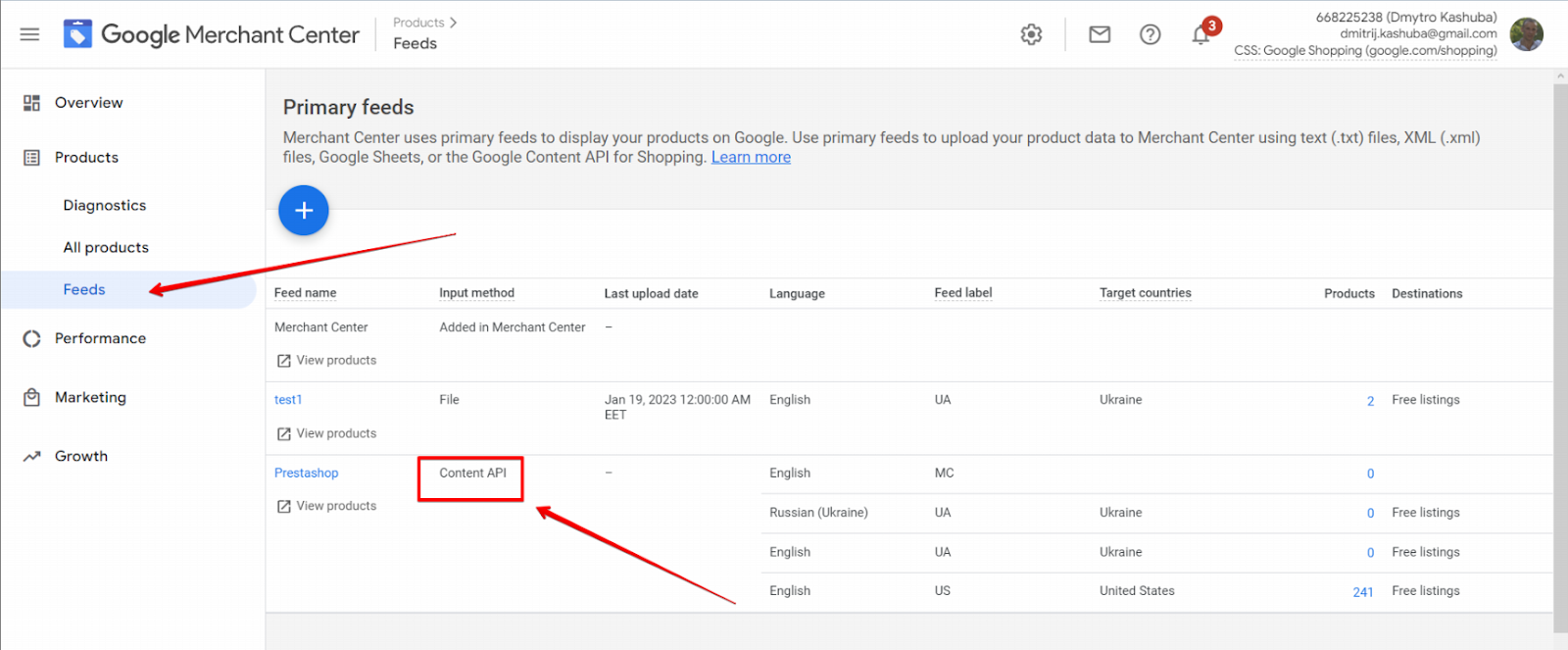1568x650 pixels.
Task: Click the Target countries column header
Action: point(1146,293)
